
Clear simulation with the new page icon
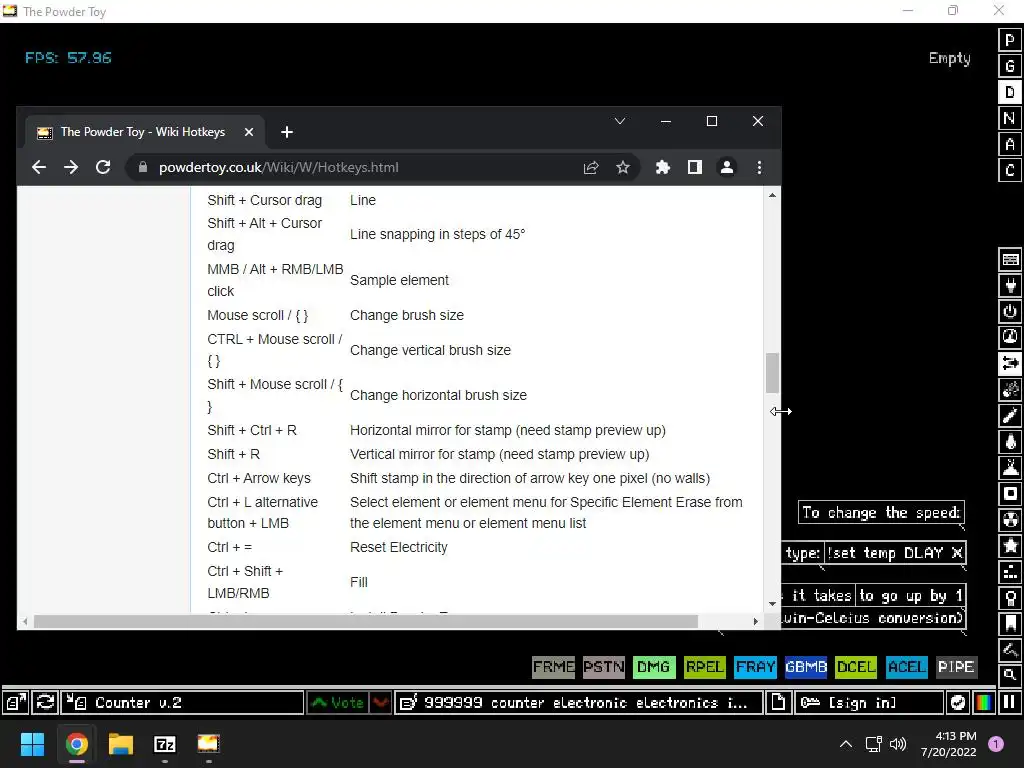[x=778, y=703]
